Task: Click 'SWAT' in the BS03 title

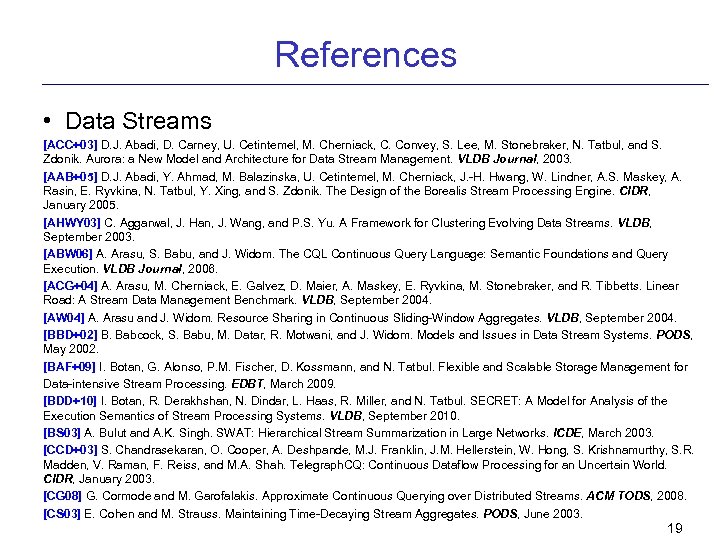Action: point(235,433)
